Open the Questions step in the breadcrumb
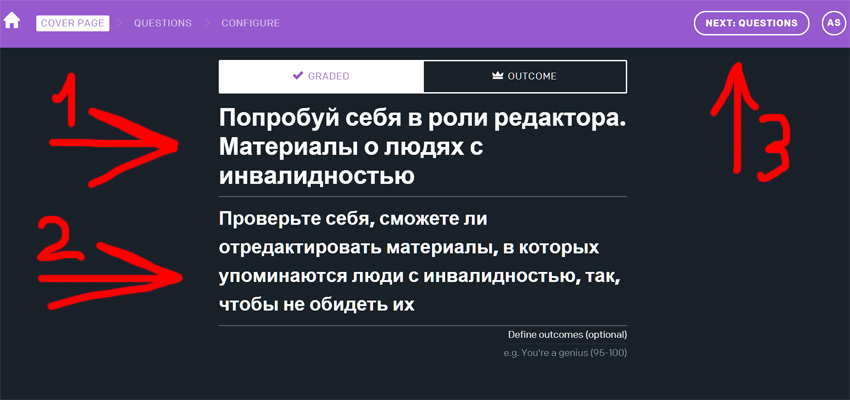 (x=162, y=23)
